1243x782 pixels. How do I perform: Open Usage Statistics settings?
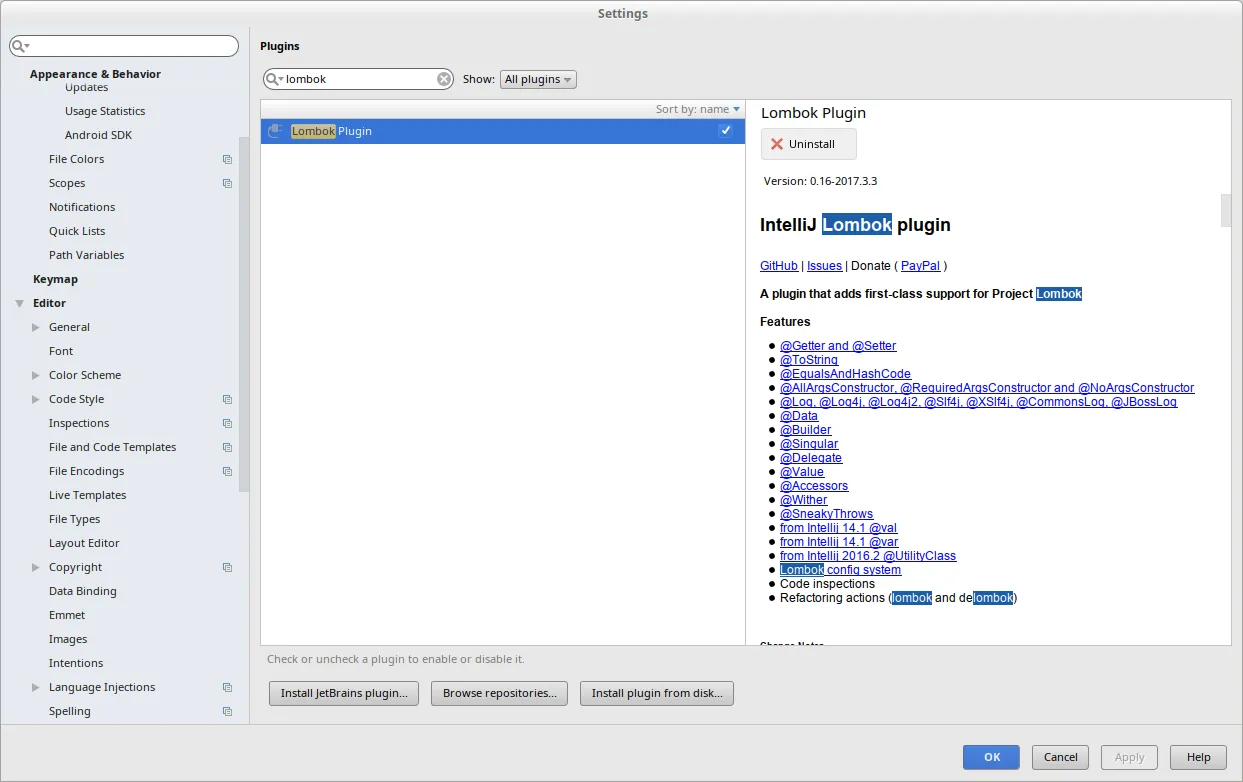tap(105, 111)
